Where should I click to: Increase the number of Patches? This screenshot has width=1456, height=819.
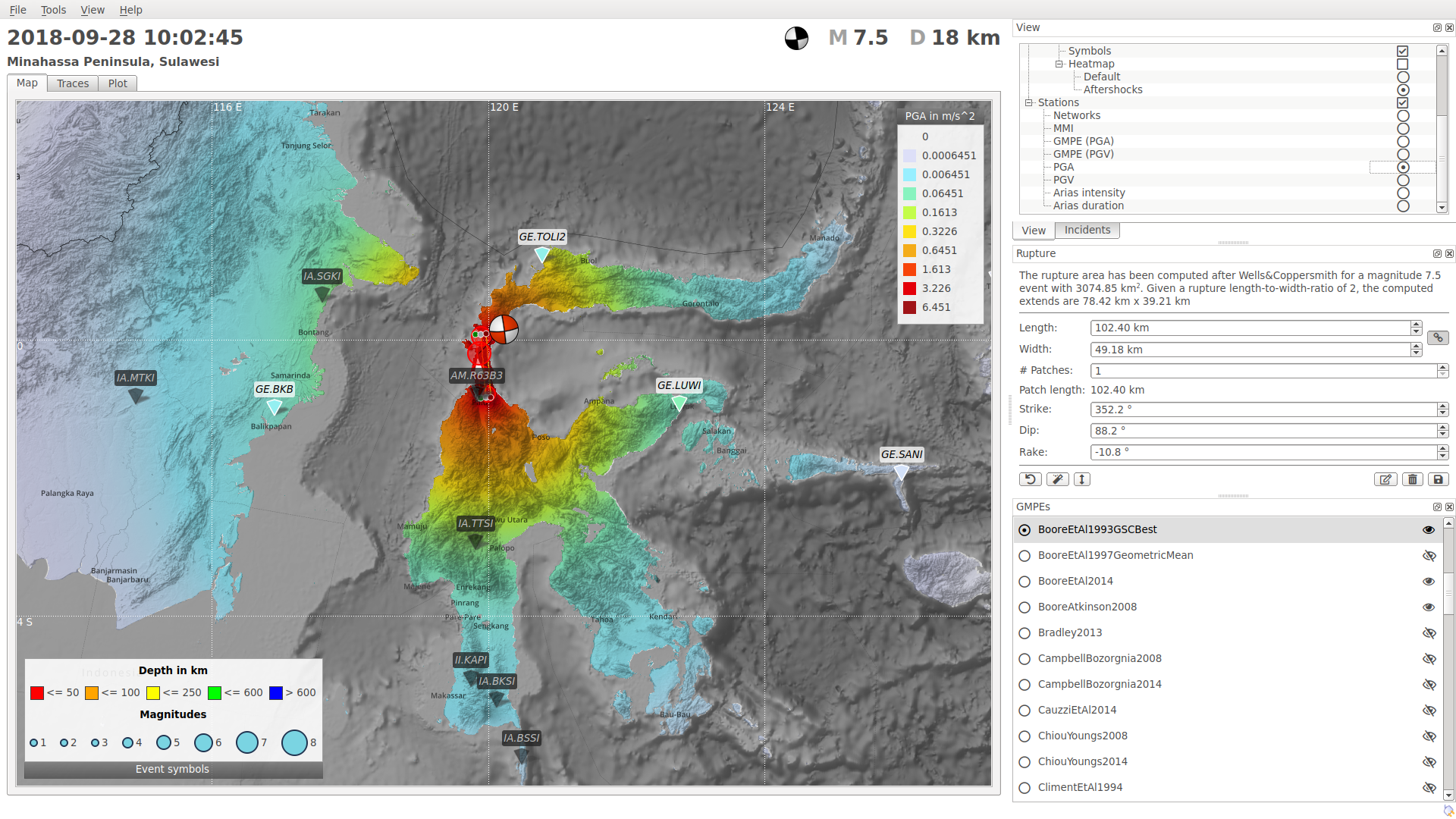click(x=1442, y=368)
